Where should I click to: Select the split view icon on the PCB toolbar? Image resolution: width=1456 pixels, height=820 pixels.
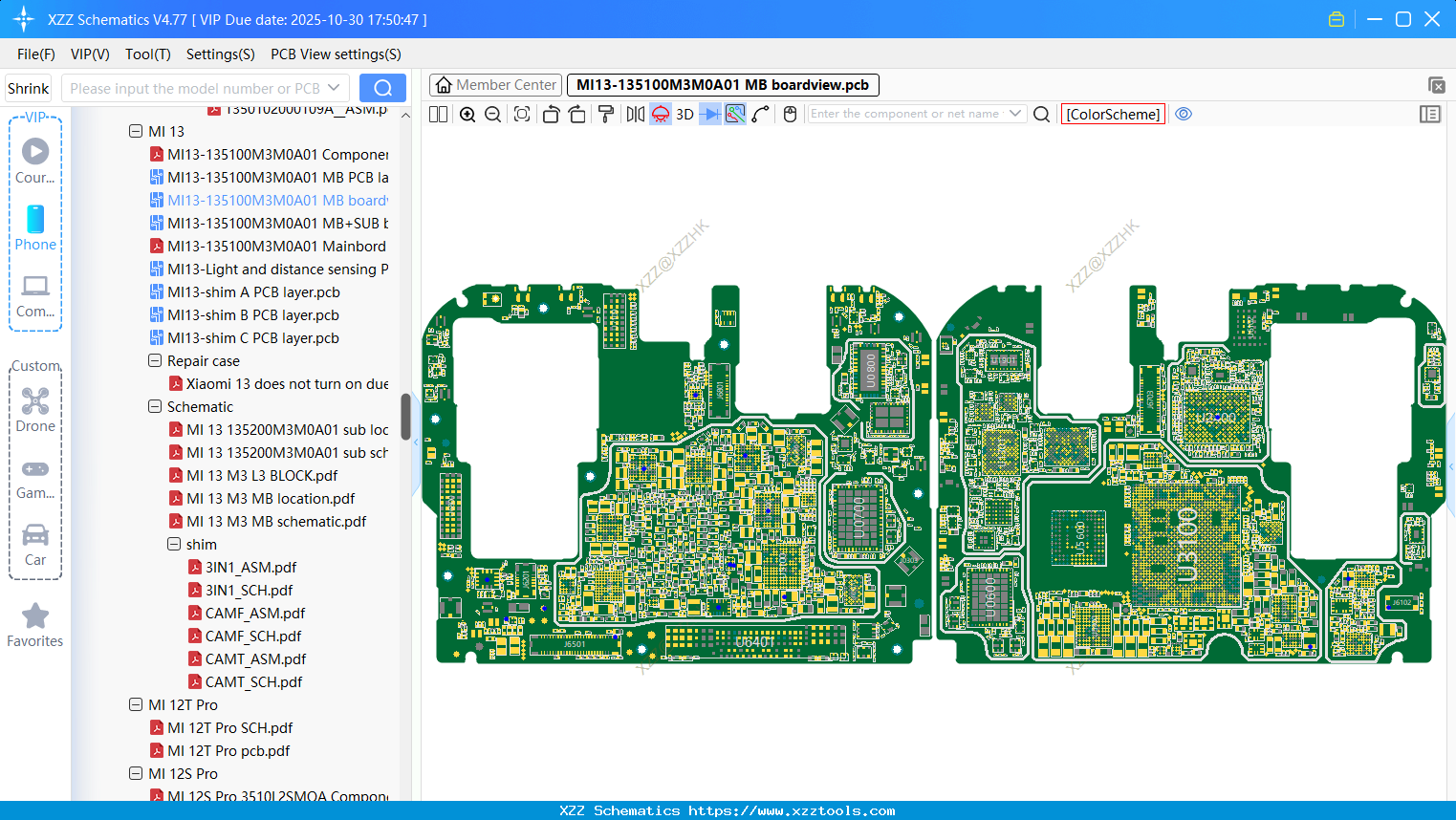(x=438, y=114)
